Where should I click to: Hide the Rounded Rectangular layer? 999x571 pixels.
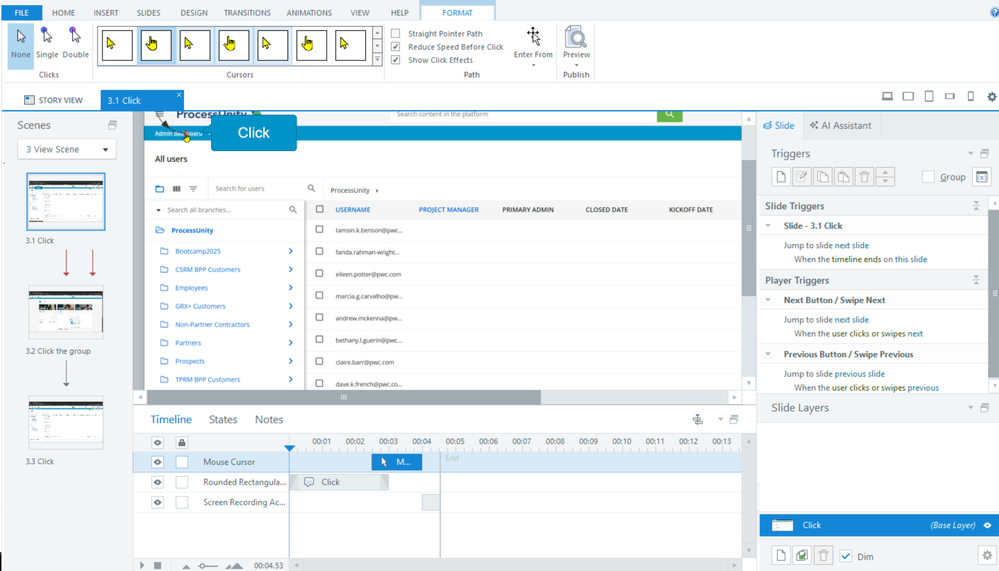point(157,482)
